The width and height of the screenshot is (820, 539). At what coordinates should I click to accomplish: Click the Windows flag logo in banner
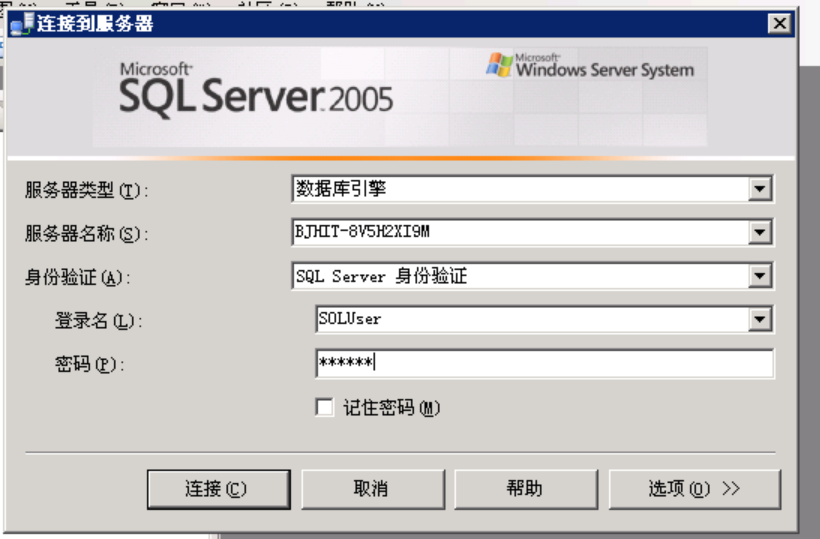point(499,65)
